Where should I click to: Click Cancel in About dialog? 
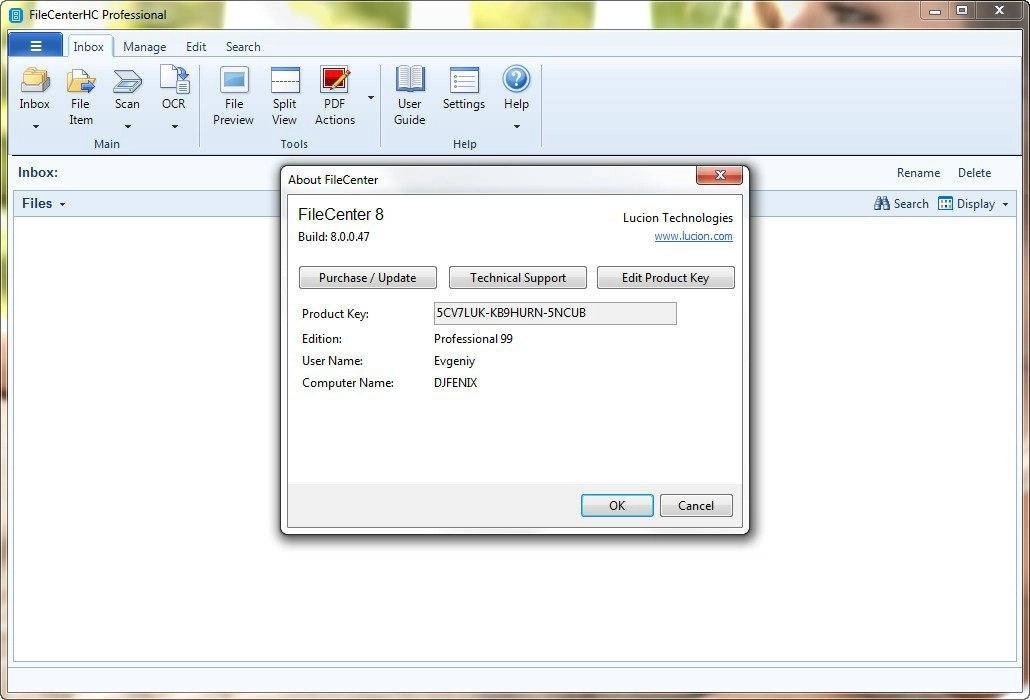pos(696,506)
